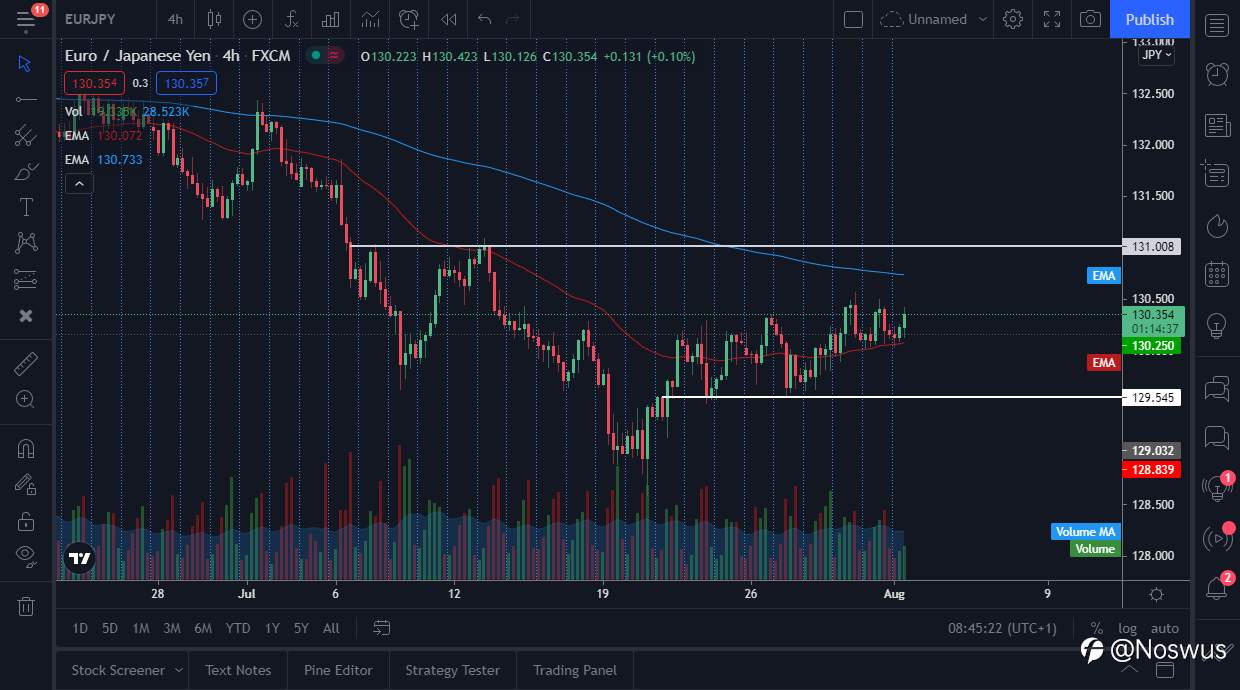The height and width of the screenshot is (690, 1240).
Task: Take a chart snapshot with camera icon
Action: coord(1091,19)
